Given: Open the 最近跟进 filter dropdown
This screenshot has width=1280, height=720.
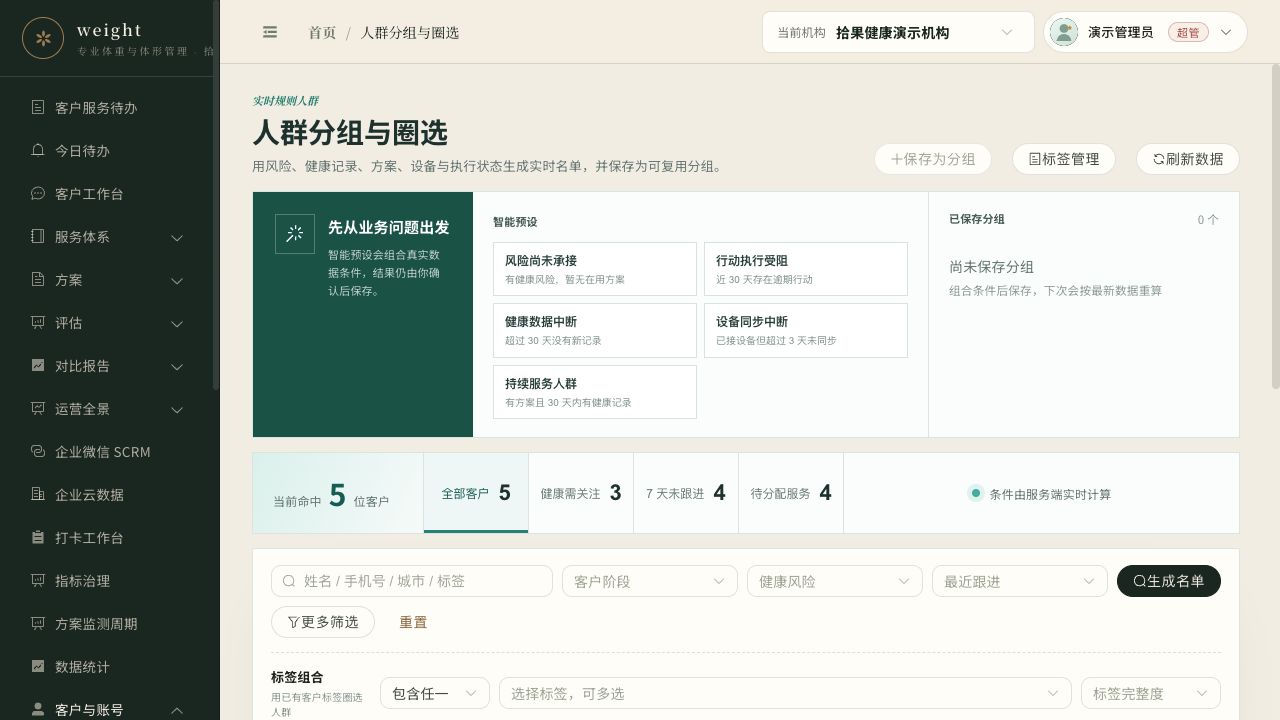Looking at the screenshot, I should click(1019, 581).
